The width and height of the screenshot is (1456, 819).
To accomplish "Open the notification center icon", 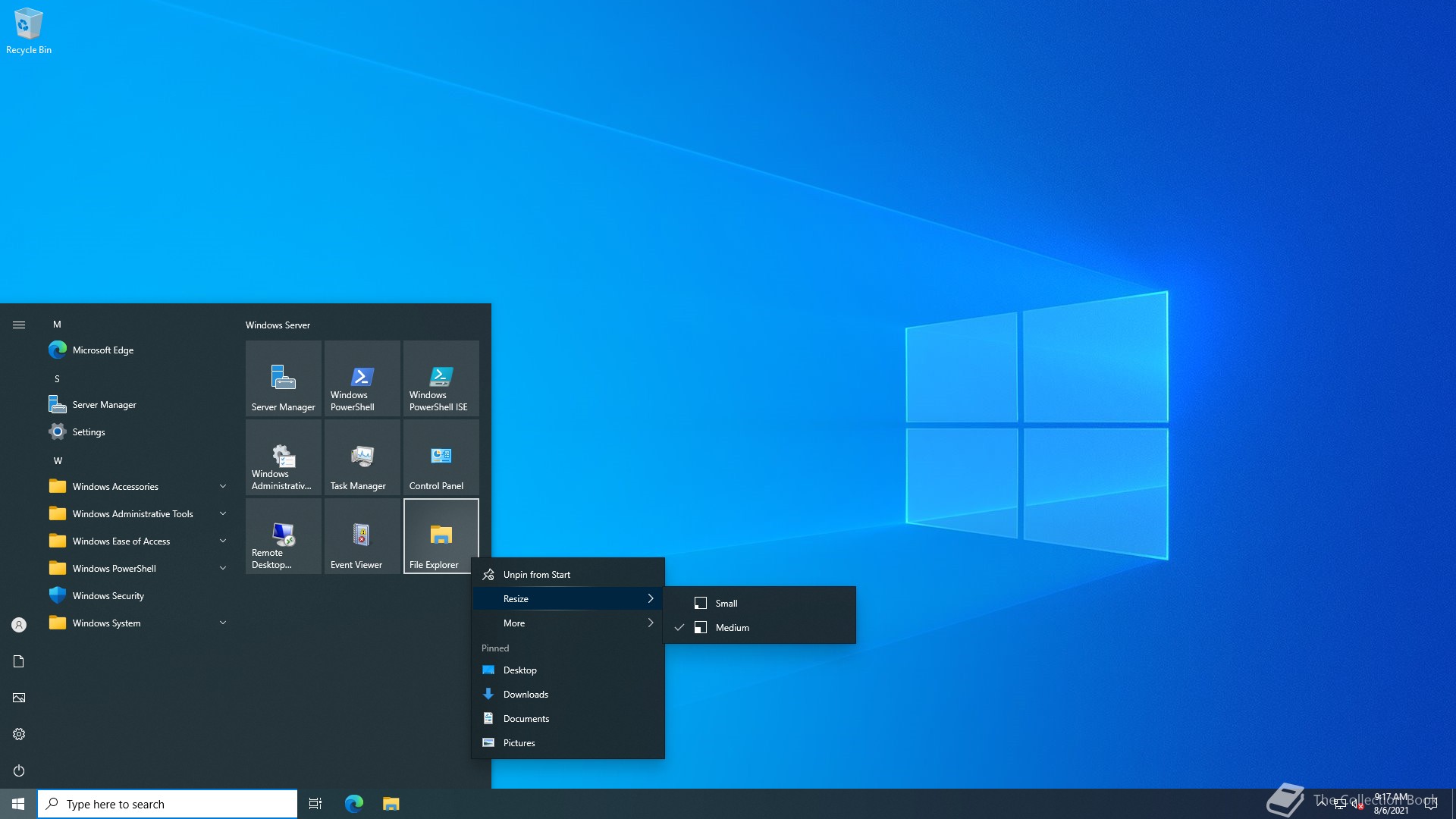I will tap(1431, 804).
